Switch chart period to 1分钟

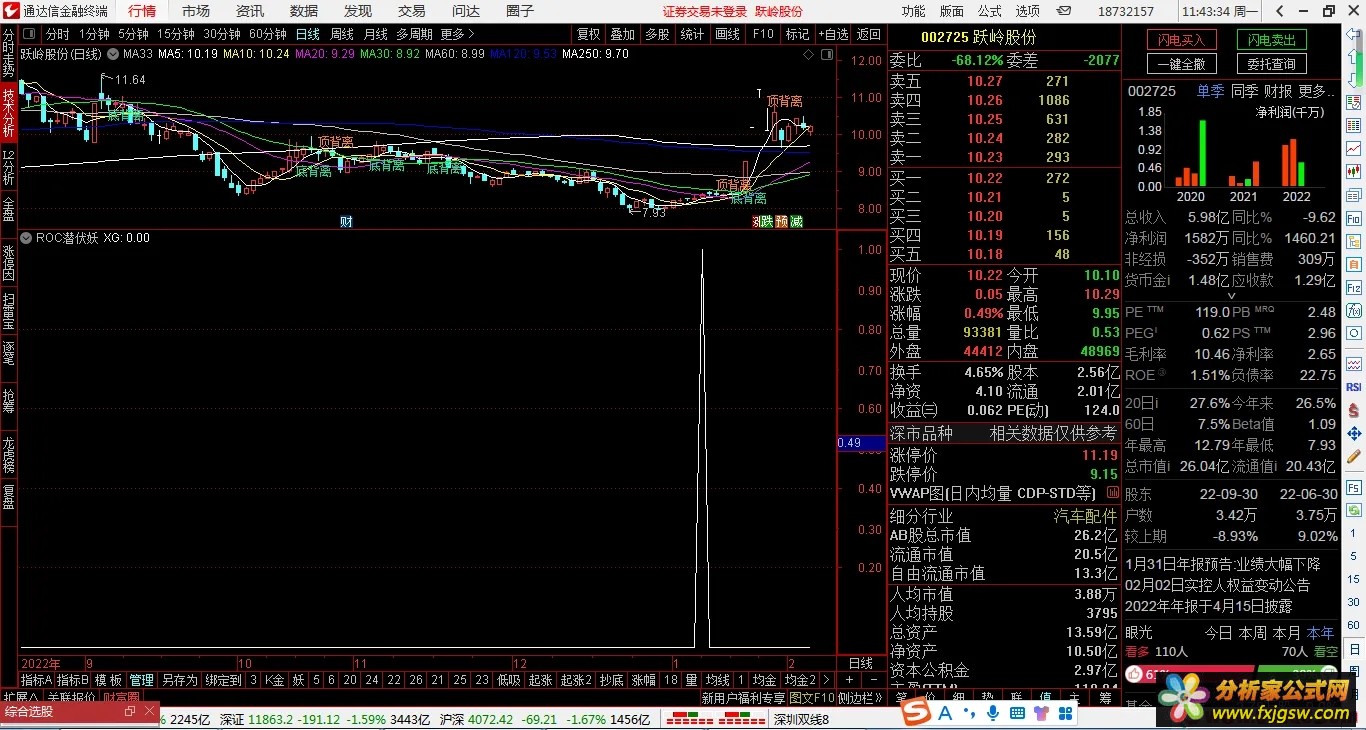[94, 34]
